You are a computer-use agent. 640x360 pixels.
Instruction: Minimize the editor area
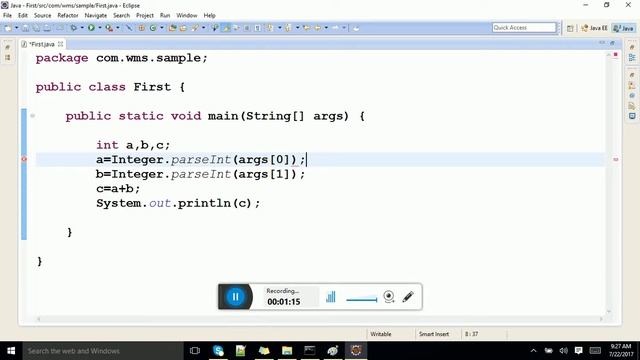[602, 42]
